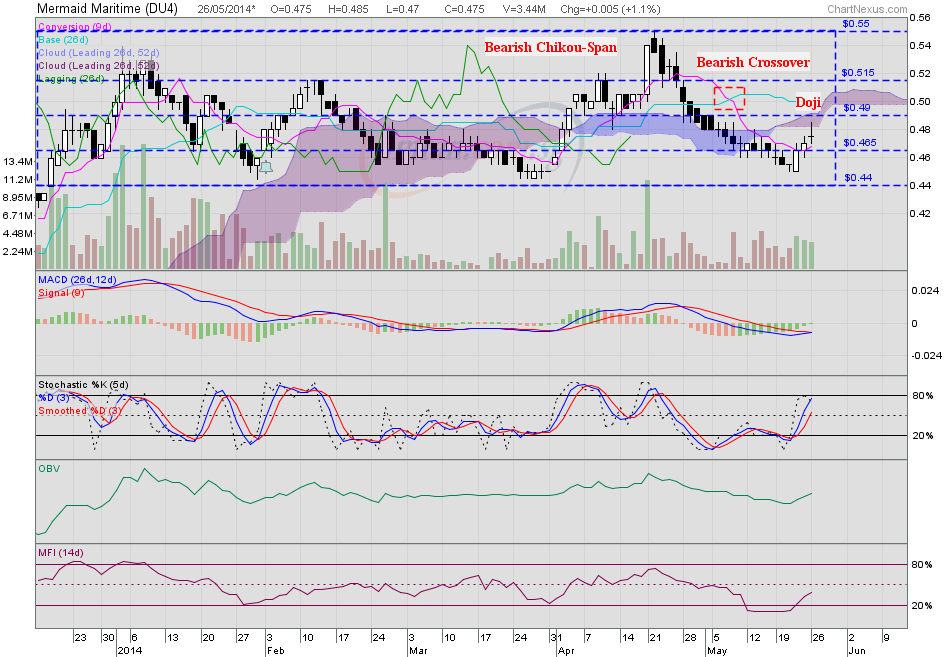
Task: Click the $0.515 level label
Action: (x=858, y=72)
